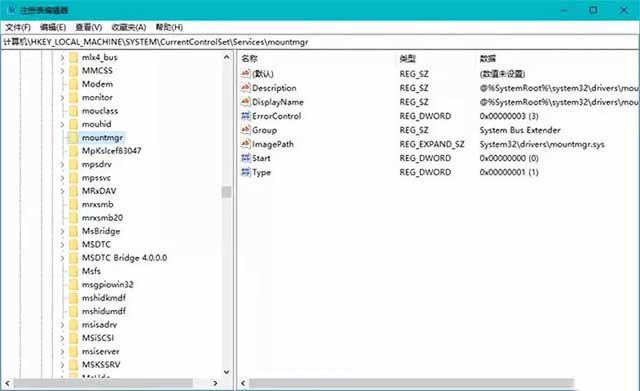Select the mrxsmb20 folder icon
The width and height of the screenshot is (640, 391).
tap(73, 218)
